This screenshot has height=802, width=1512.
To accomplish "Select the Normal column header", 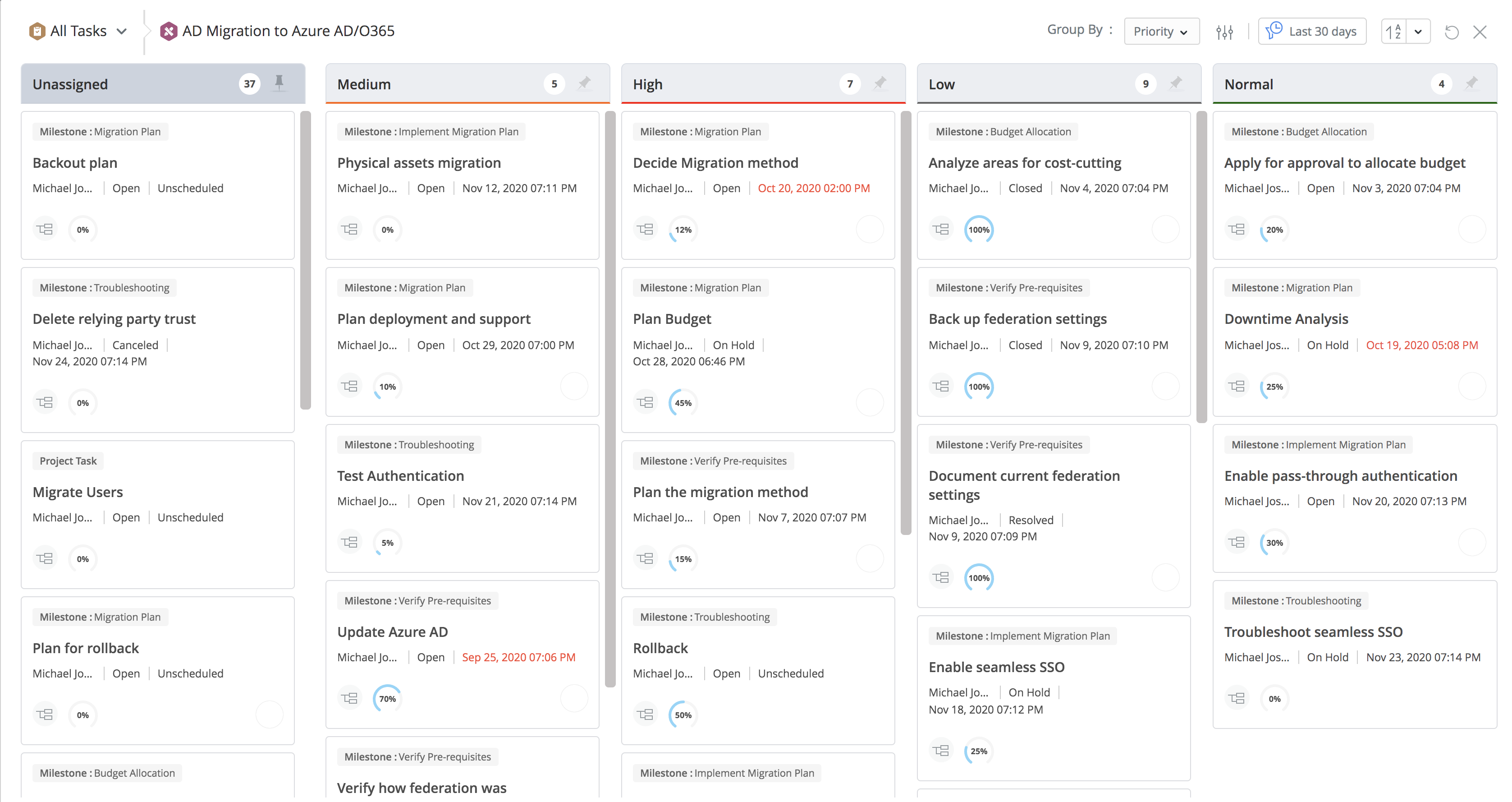I will pos(1248,84).
